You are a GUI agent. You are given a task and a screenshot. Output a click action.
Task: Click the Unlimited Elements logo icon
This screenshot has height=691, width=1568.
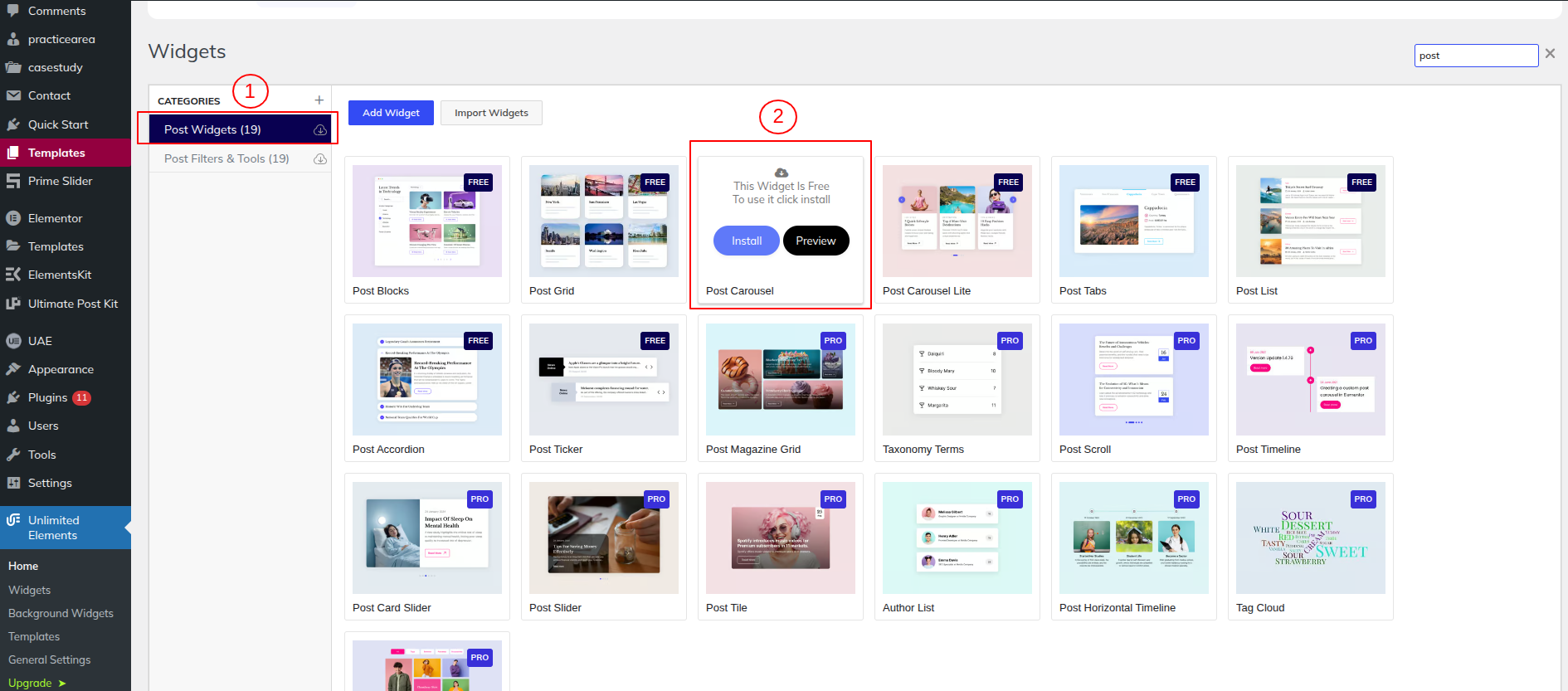pyautogui.click(x=13, y=520)
